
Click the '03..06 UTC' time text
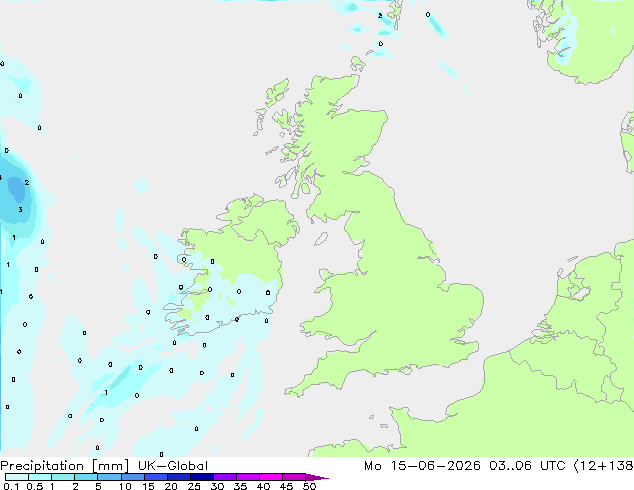pyautogui.click(x=527, y=466)
